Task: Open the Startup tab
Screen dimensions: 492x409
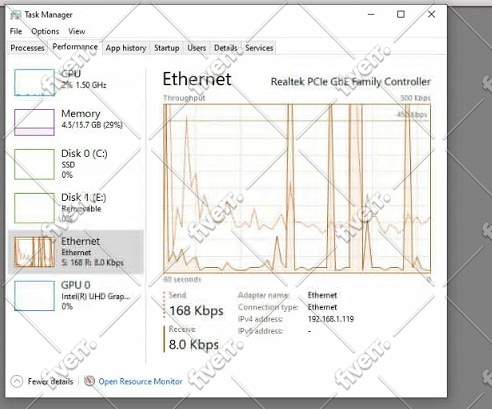Action: click(x=167, y=48)
